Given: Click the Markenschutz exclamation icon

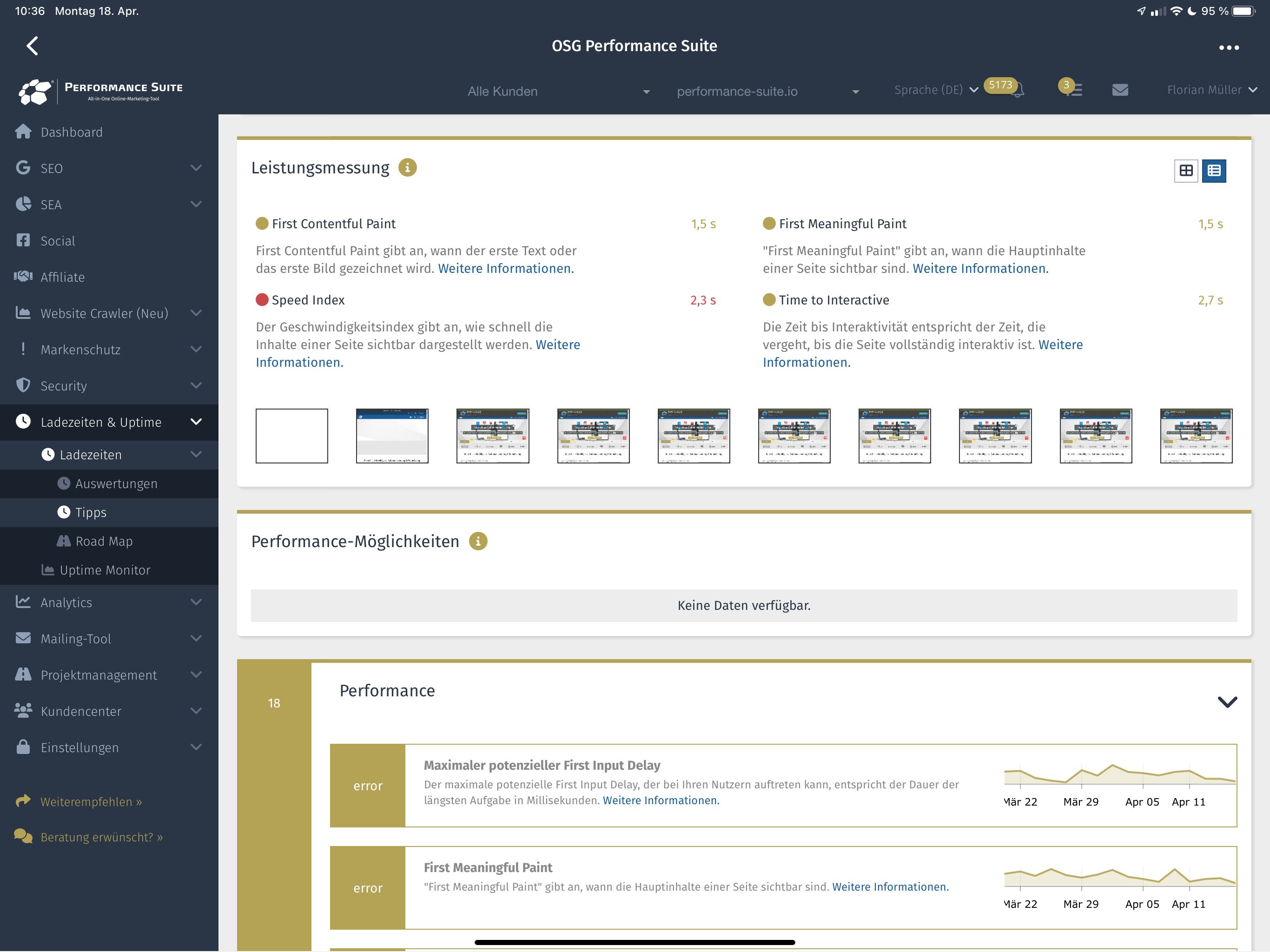Looking at the screenshot, I should click(x=23, y=349).
